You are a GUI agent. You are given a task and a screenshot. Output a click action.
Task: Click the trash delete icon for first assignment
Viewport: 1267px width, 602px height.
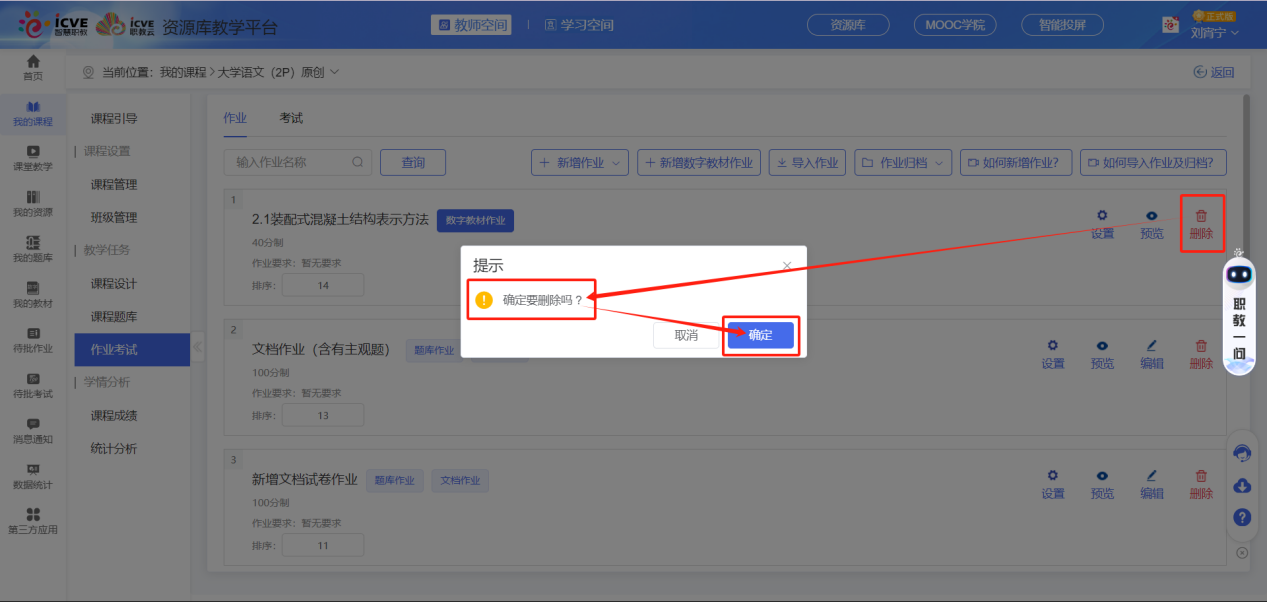[x=1201, y=216]
